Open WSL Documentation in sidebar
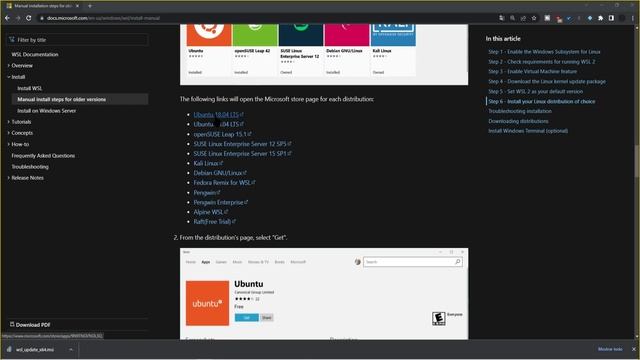 point(35,54)
